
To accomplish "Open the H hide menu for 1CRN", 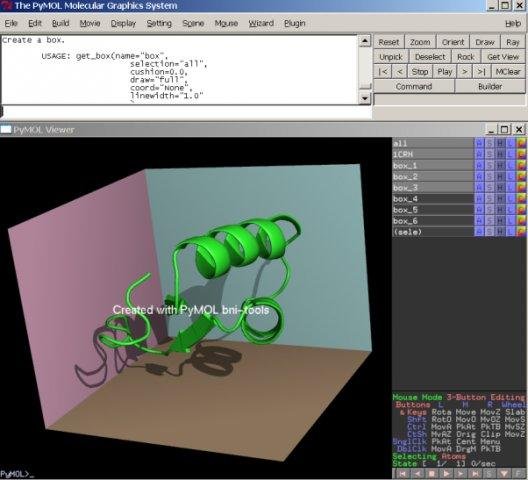I will click(x=500, y=155).
